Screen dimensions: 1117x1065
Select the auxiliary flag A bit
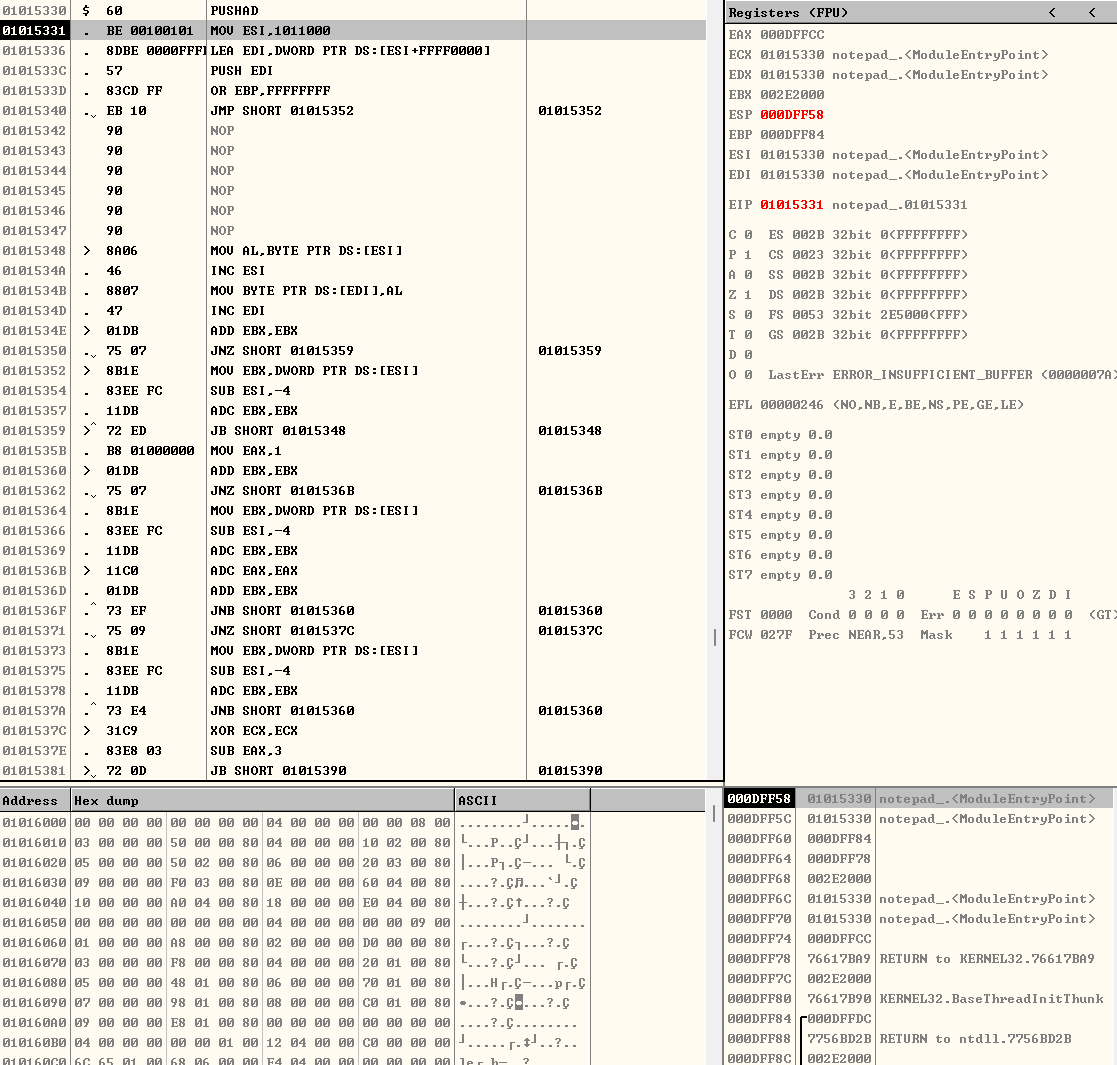click(740, 274)
